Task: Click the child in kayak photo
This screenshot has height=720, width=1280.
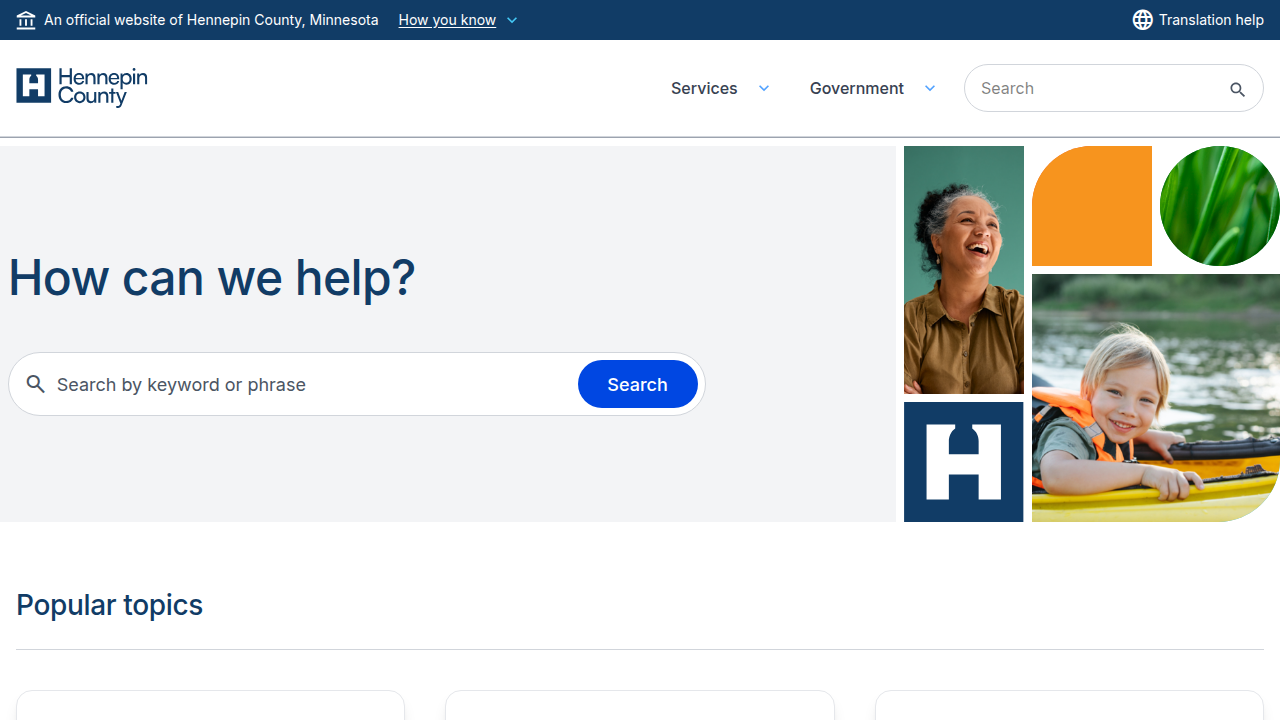Action: tap(1156, 398)
